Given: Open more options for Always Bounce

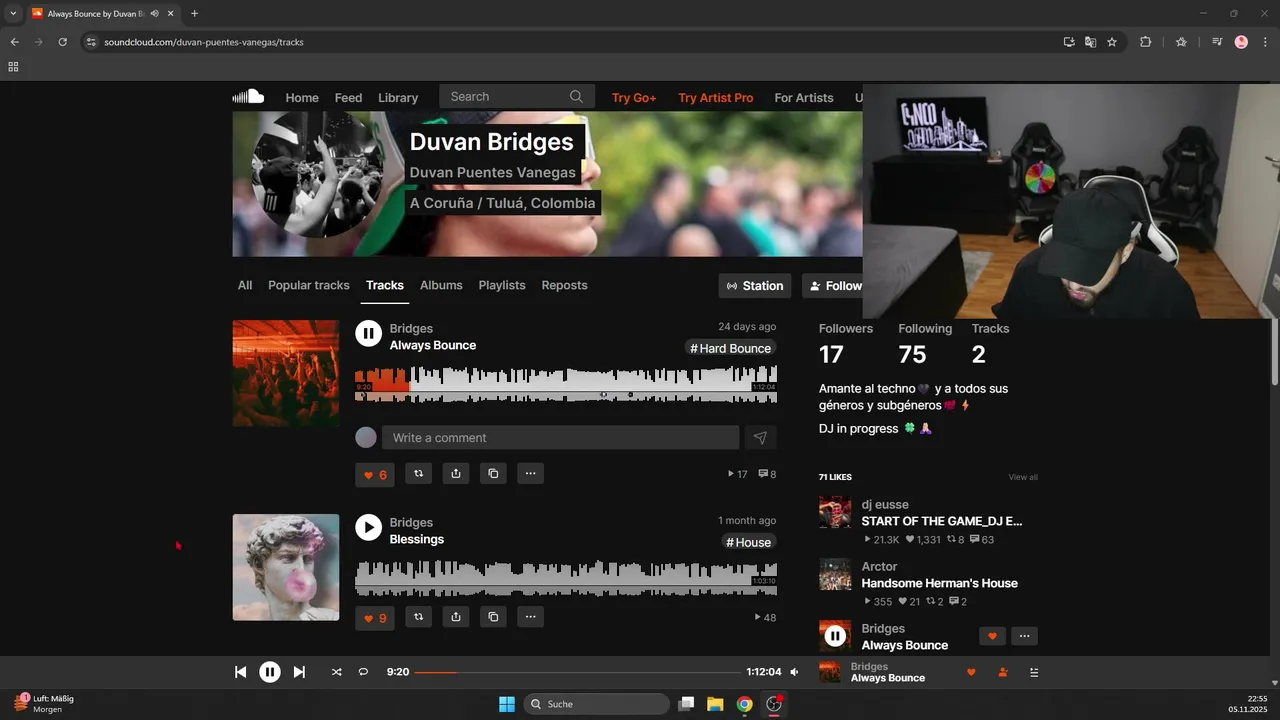Looking at the screenshot, I should [530, 474].
